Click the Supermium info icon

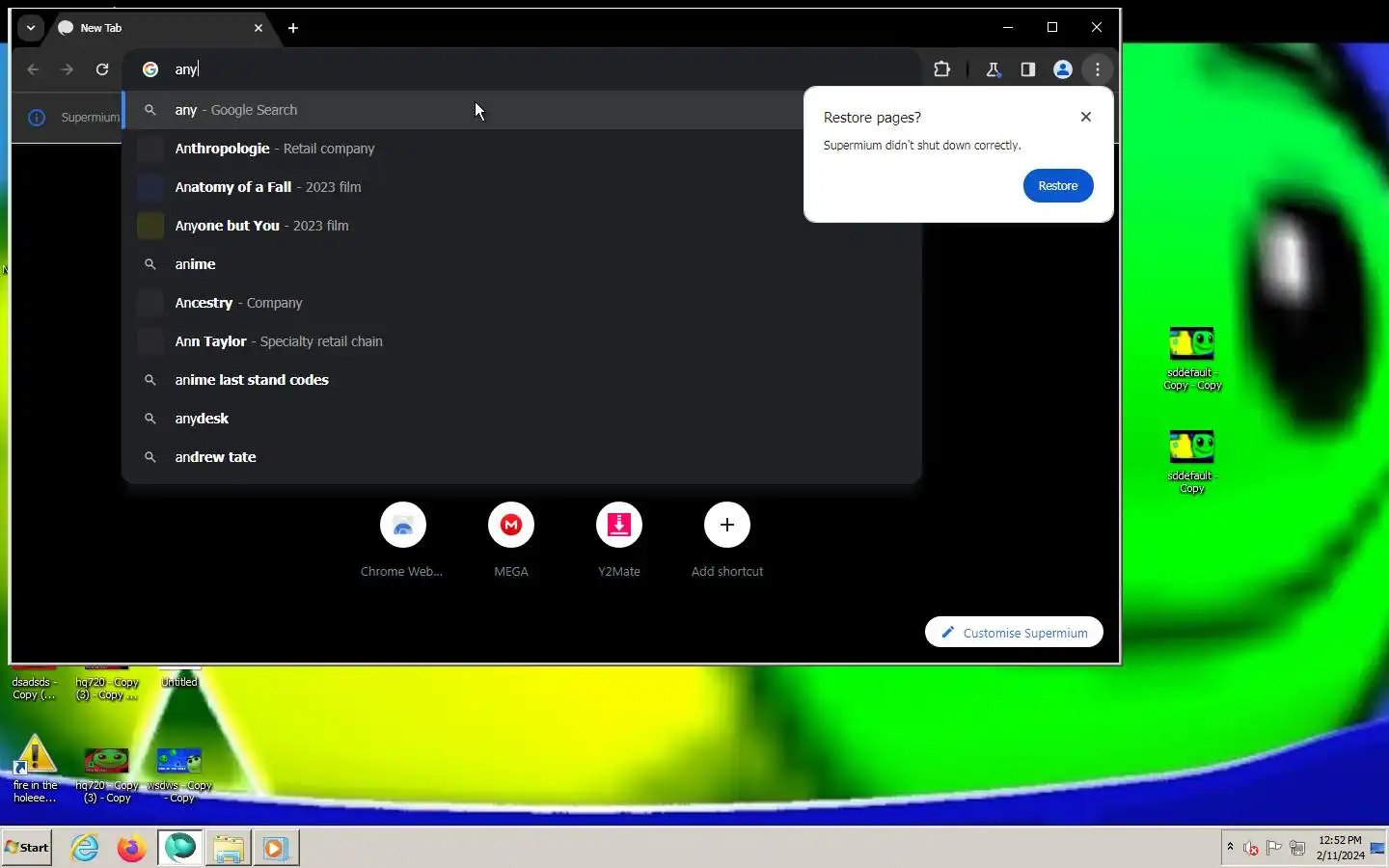[37, 118]
